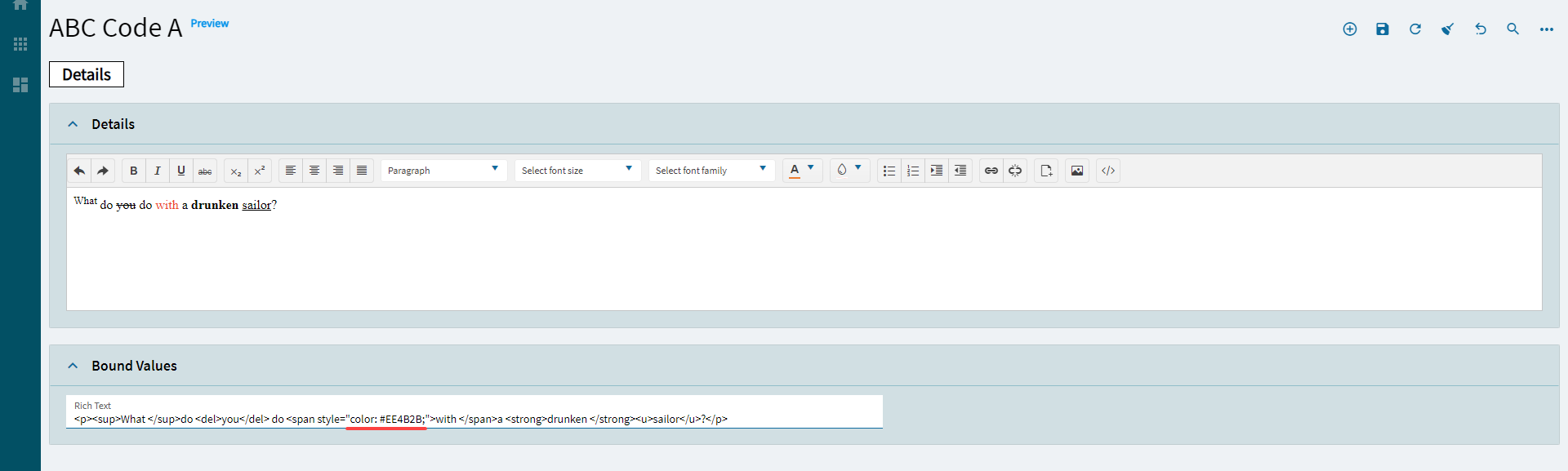This screenshot has height=471, width=1568.
Task: Undo the last edit in the editor toolbar
Action: point(79,171)
